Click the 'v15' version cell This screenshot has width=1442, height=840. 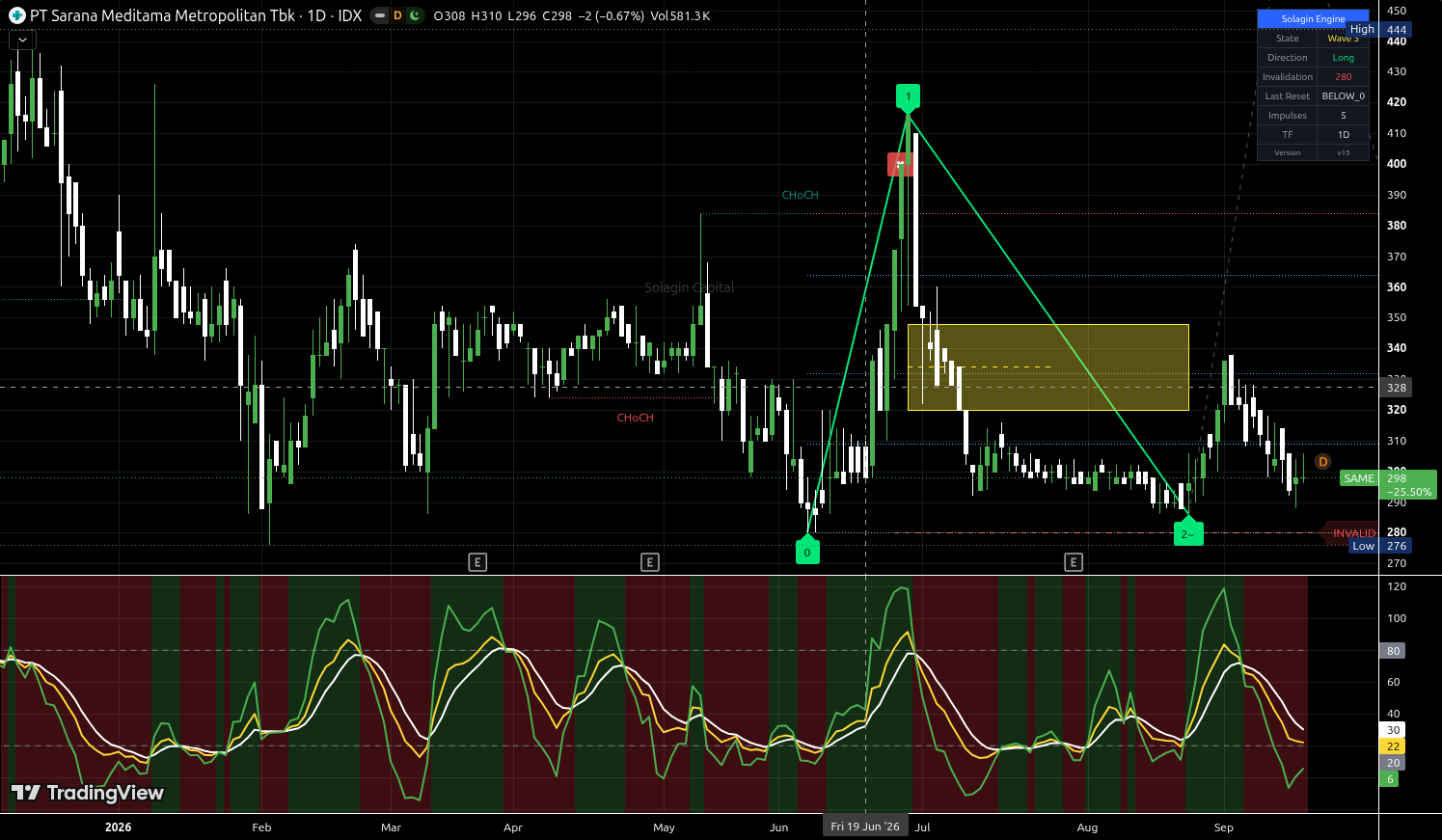coord(1344,152)
